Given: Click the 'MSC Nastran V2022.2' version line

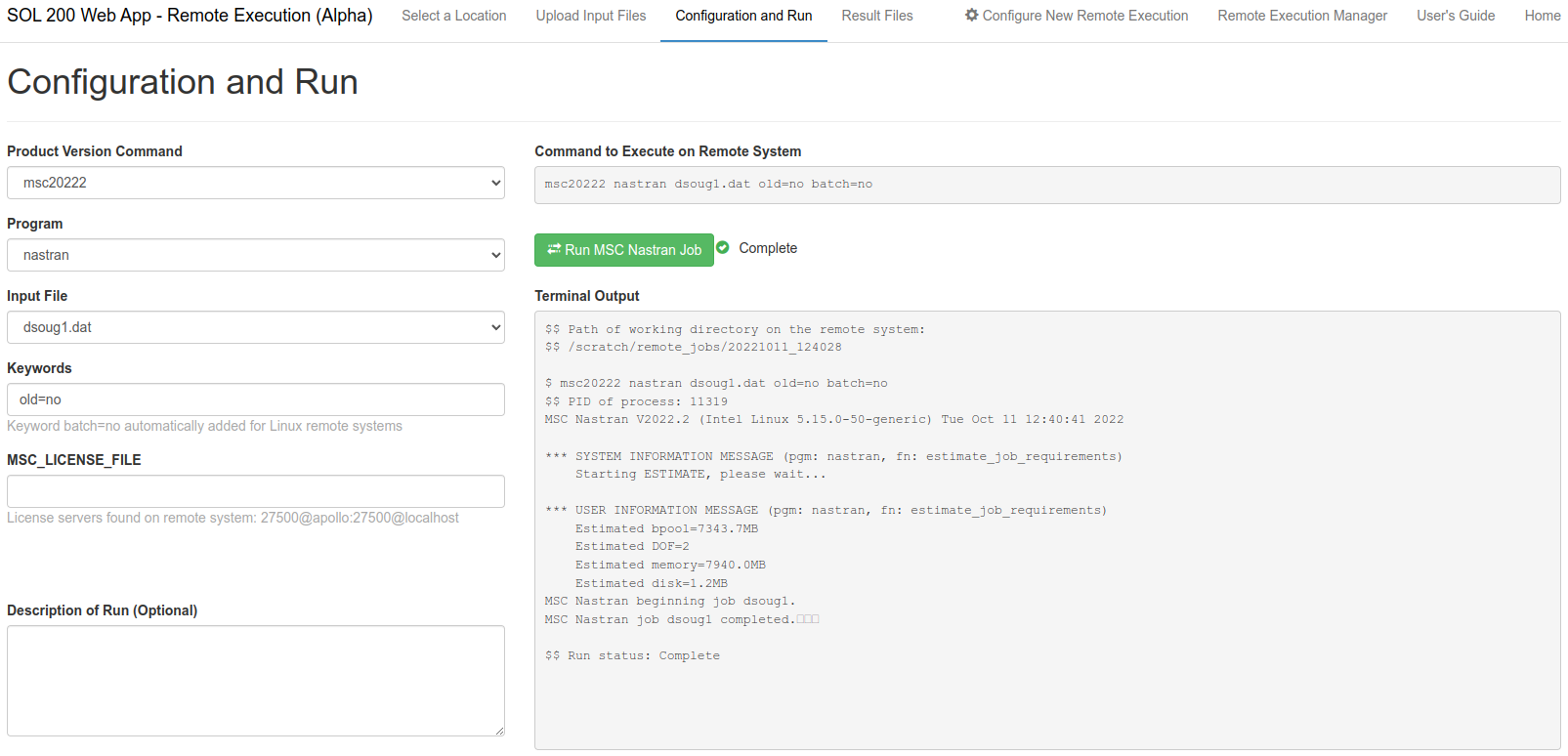Looking at the screenshot, I should [x=834, y=419].
